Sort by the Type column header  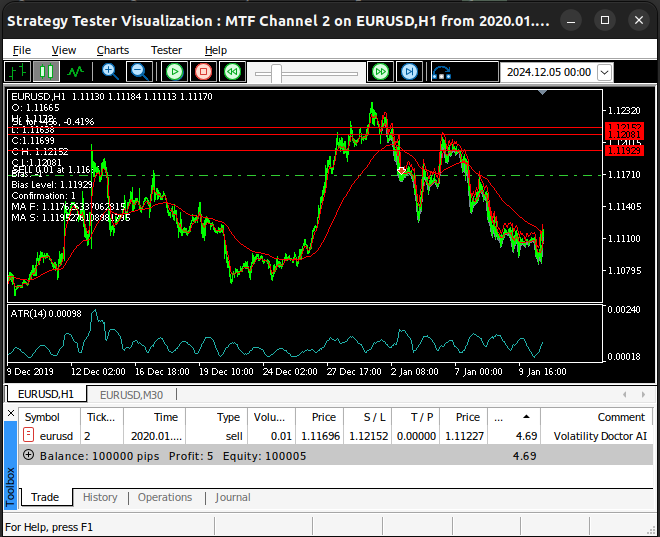(x=216, y=417)
